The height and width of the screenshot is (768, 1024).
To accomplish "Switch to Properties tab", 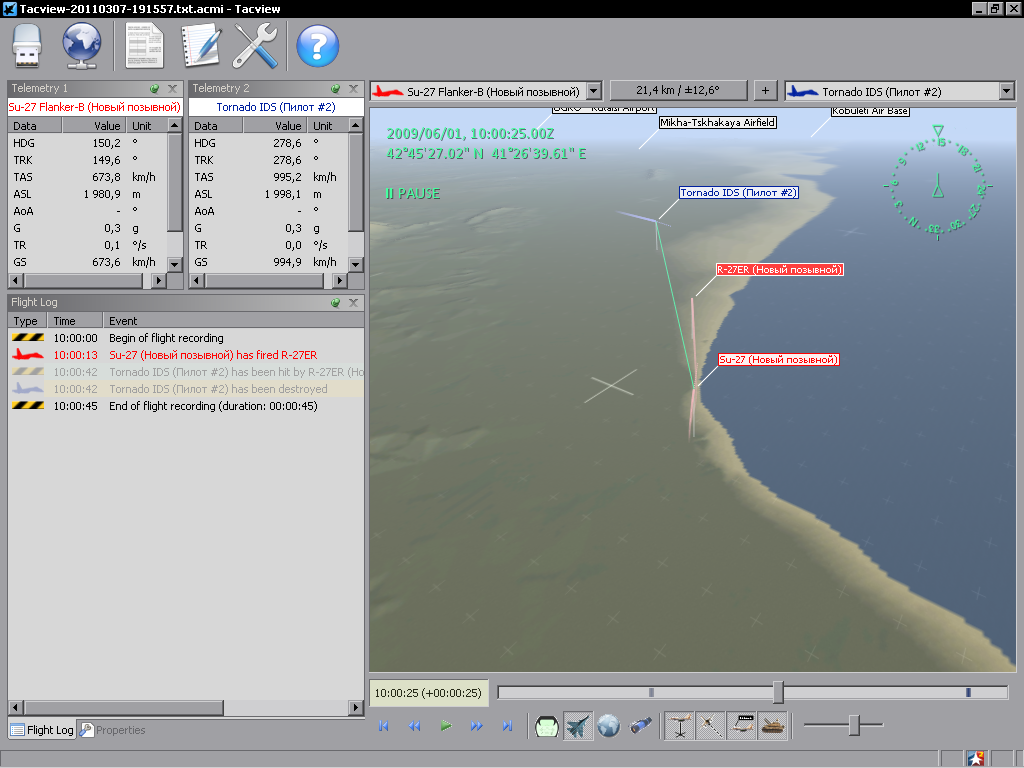I will (x=112, y=729).
